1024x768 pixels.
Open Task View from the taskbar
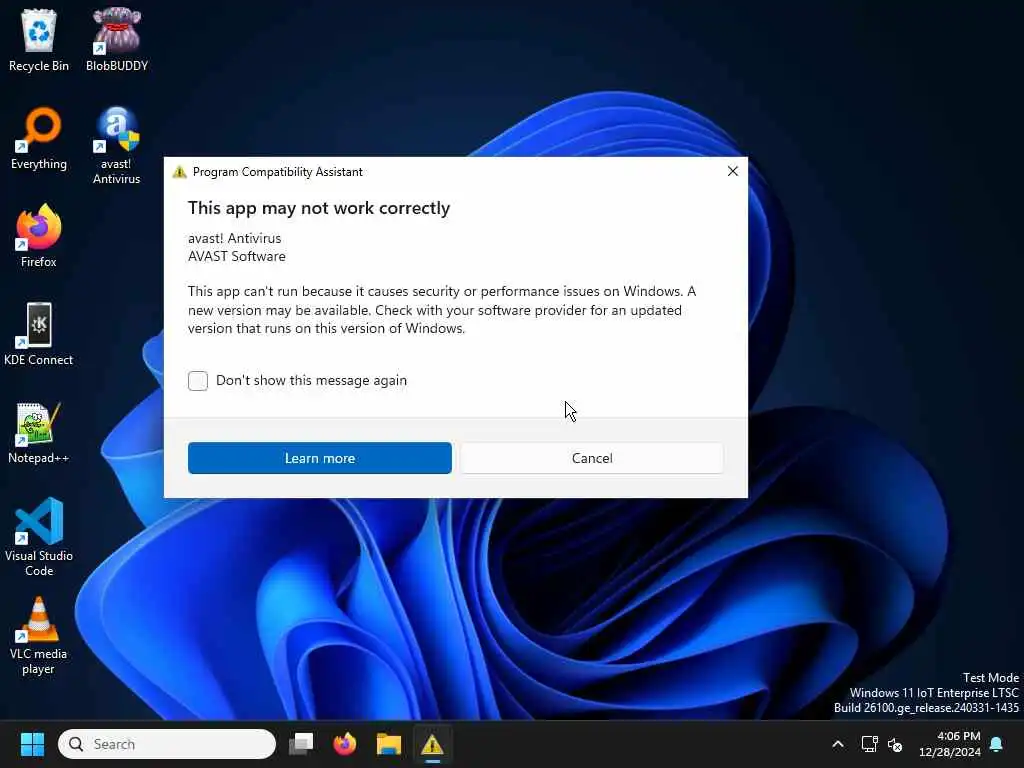click(301, 744)
